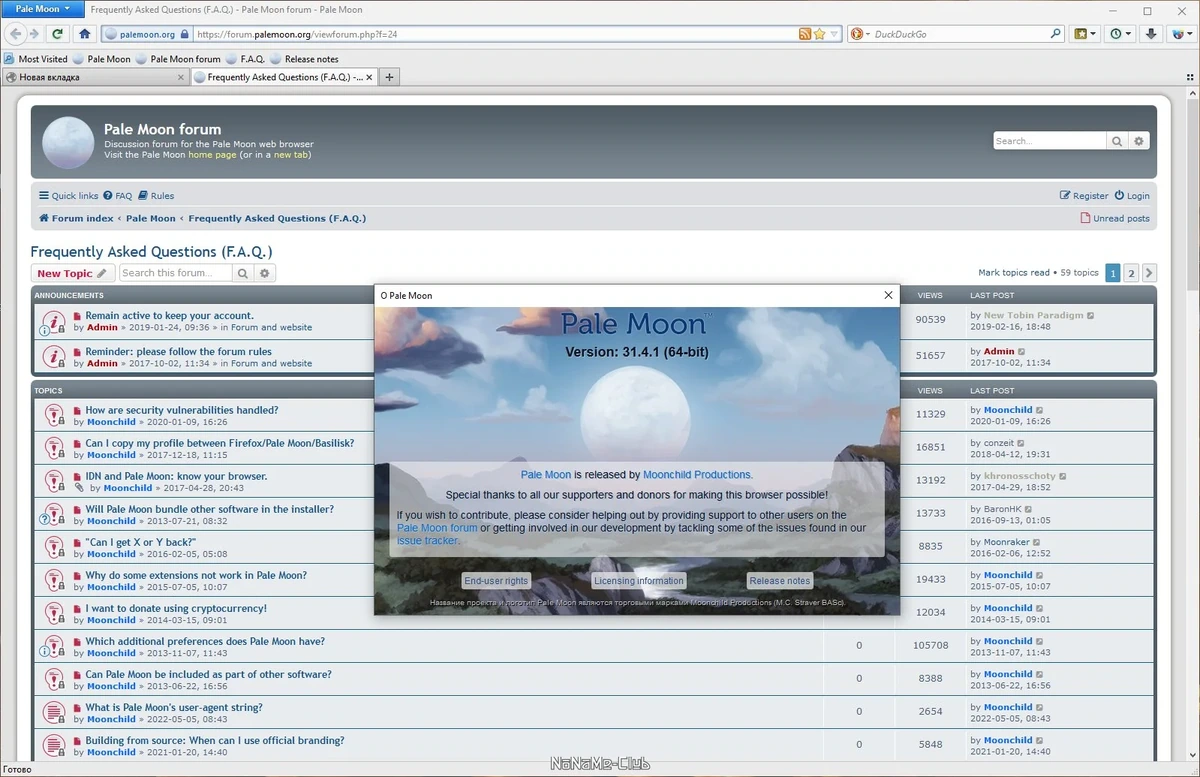
Task: Open advanced search gear in forum header
Action: [x=1138, y=141]
